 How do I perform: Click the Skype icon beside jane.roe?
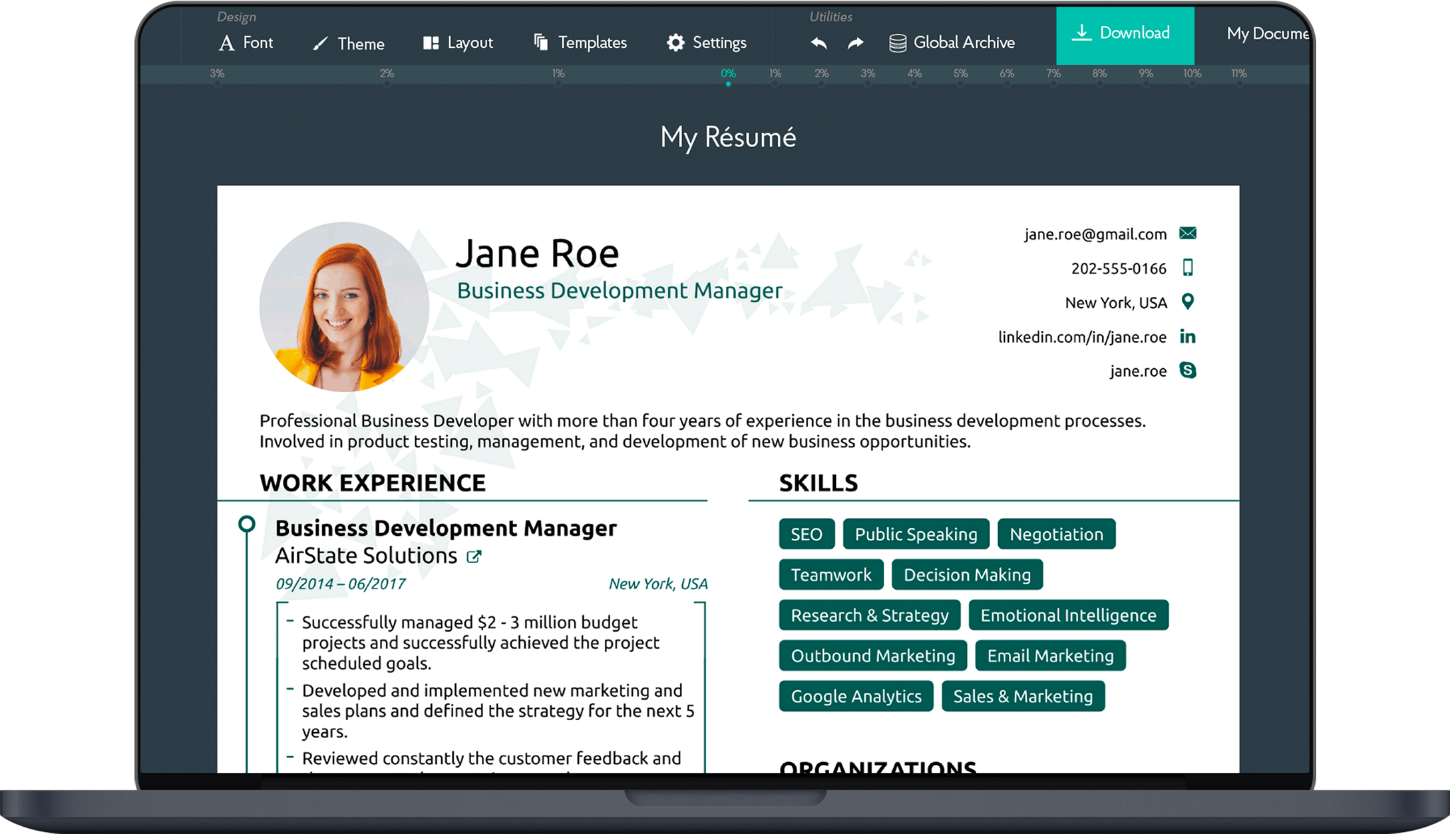[1187, 371]
